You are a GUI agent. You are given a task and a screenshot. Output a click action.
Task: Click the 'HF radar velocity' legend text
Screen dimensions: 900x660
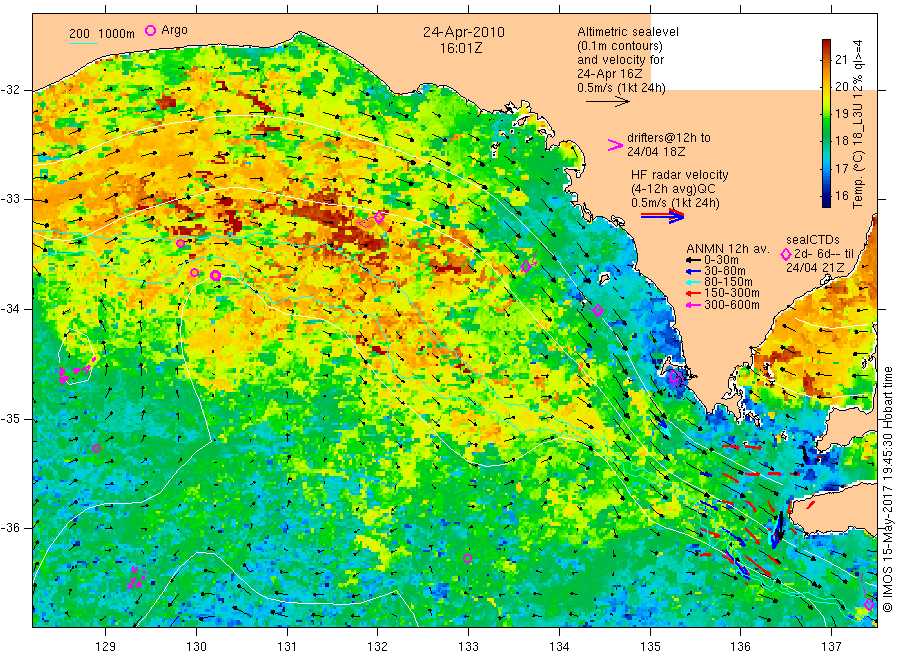(680, 174)
